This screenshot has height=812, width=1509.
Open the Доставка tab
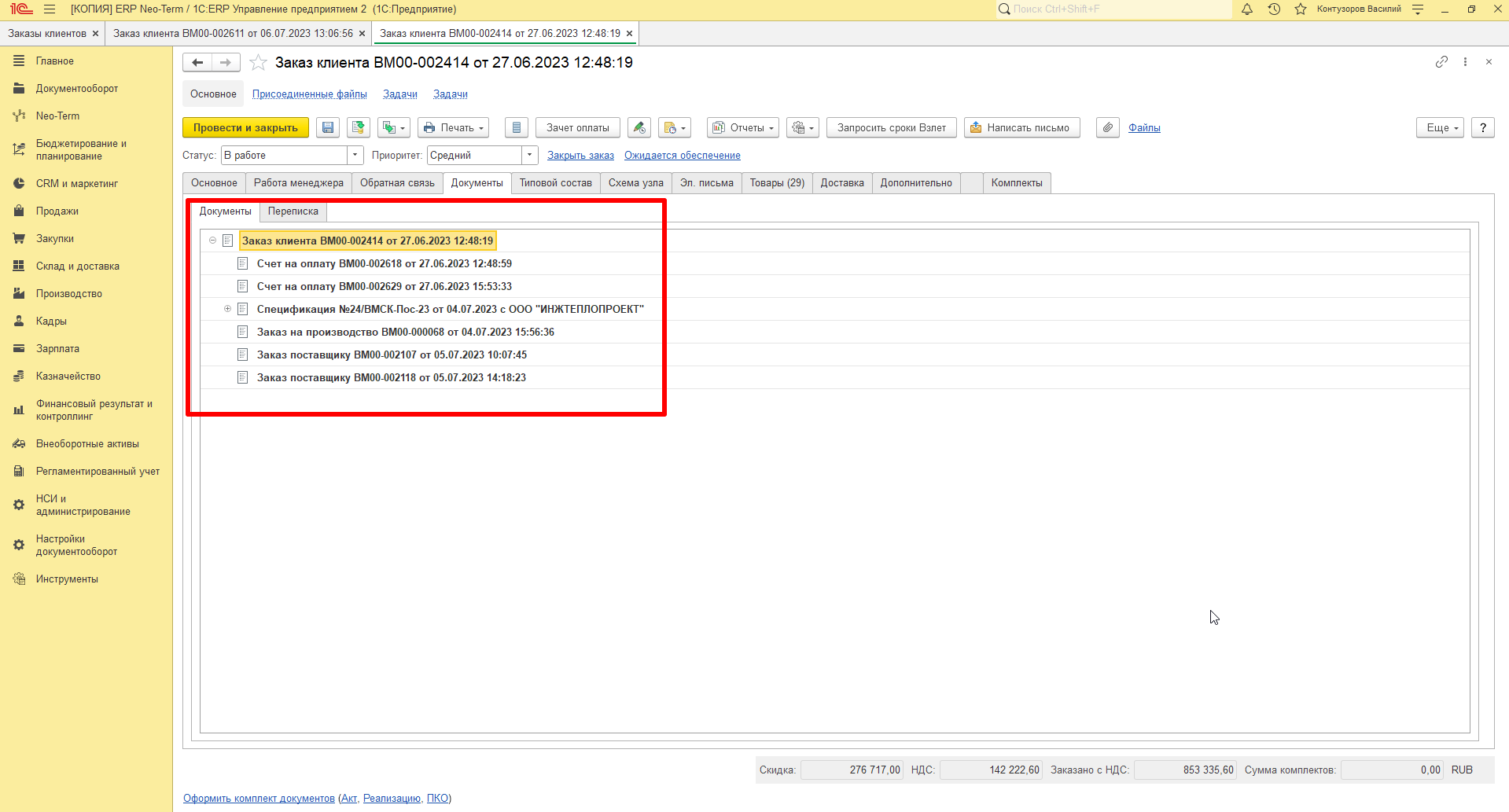point(842,183)
